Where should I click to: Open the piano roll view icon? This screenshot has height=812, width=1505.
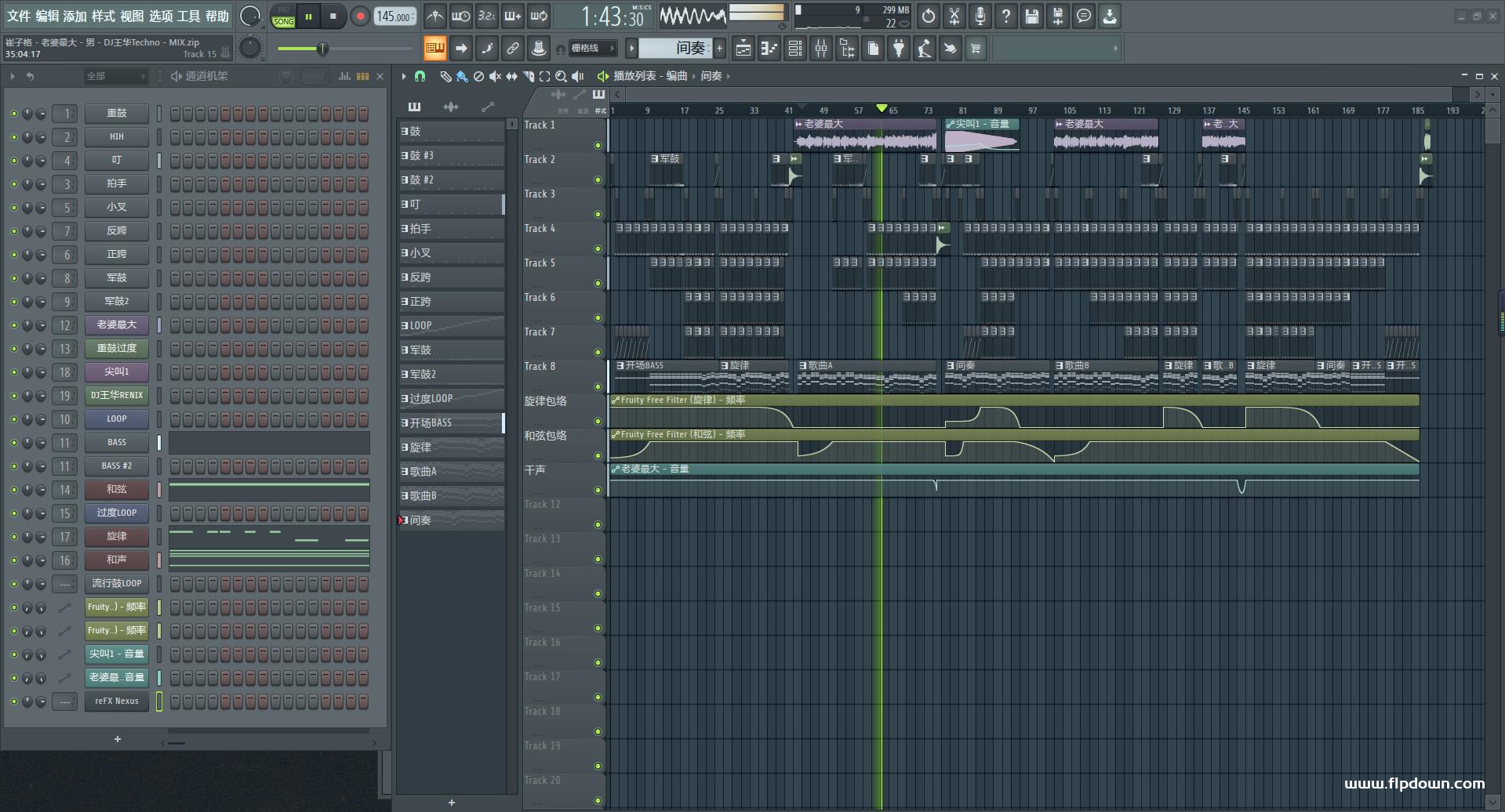pyautogui.click(x=769, y=49)
